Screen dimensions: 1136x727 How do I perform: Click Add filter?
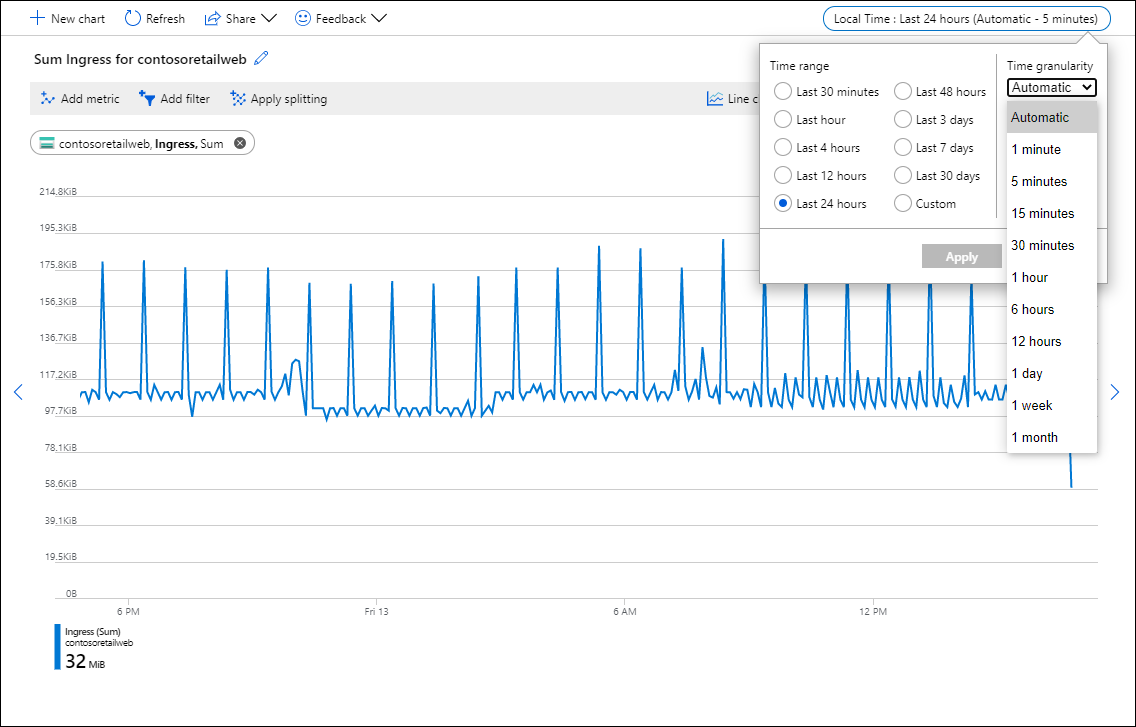(x=174, y=99)
